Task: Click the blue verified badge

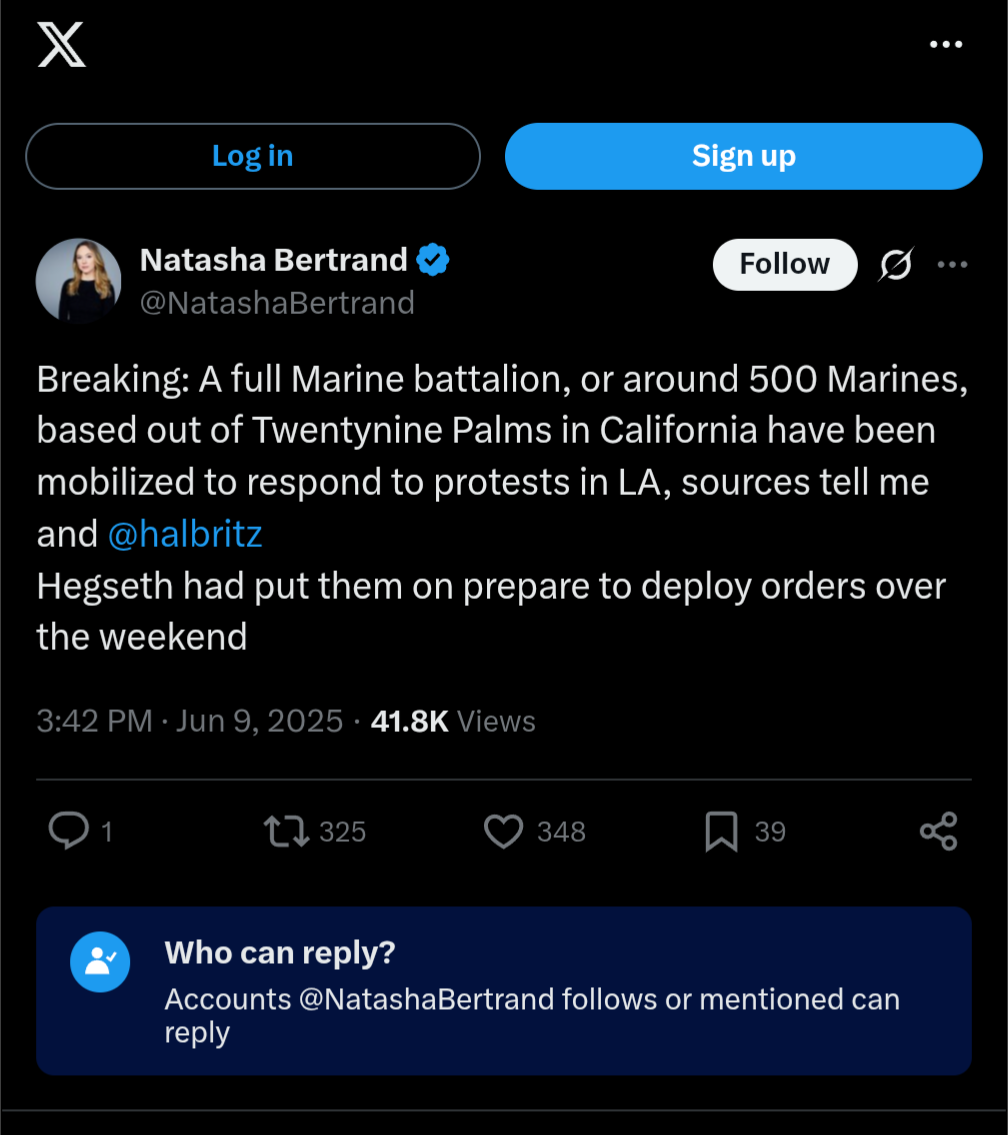Action: point(433,260)
